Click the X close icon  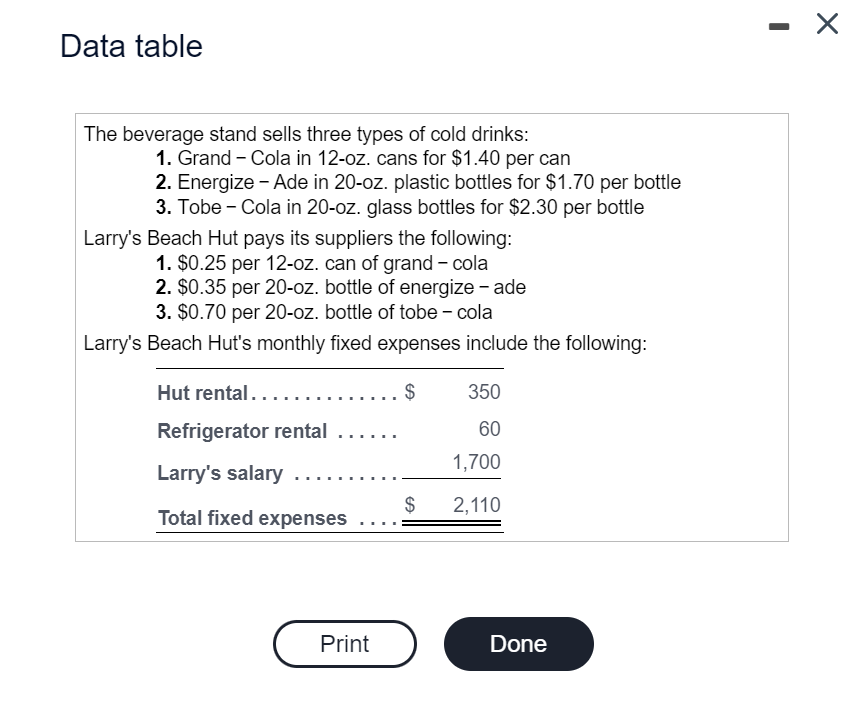click(x=826, y=24)
